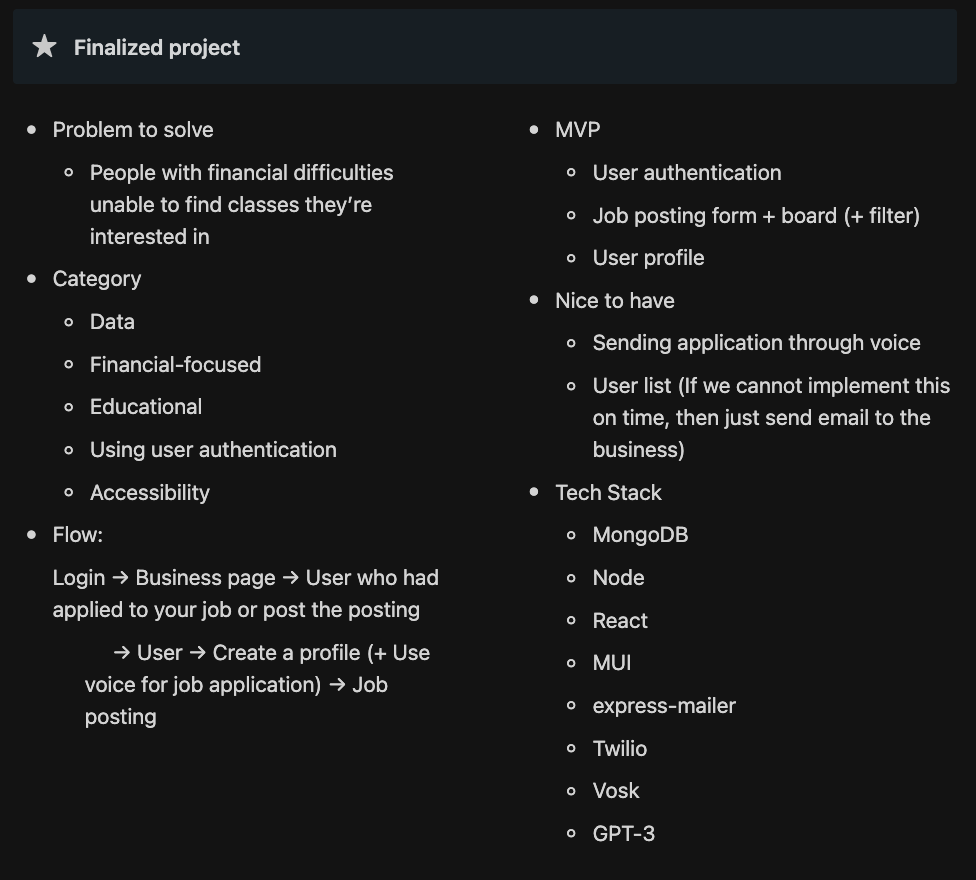Click the MVP bullet heading

tap(578, 130)
